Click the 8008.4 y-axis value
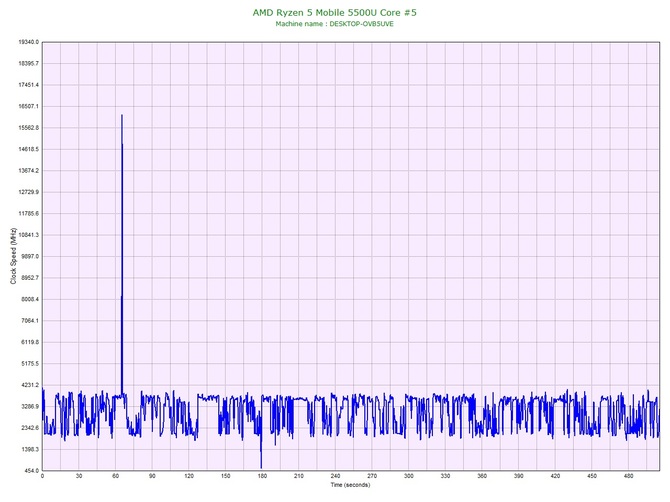 30,299
